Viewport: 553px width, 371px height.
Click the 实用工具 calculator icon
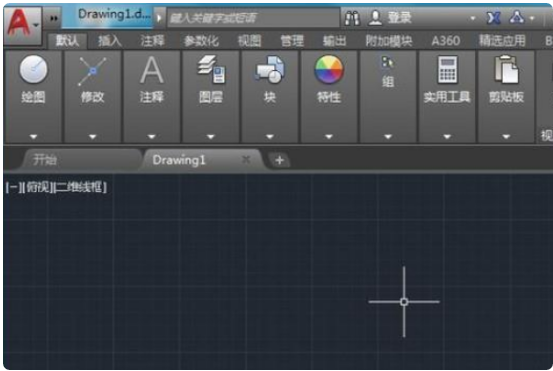(x=448, y=69)
